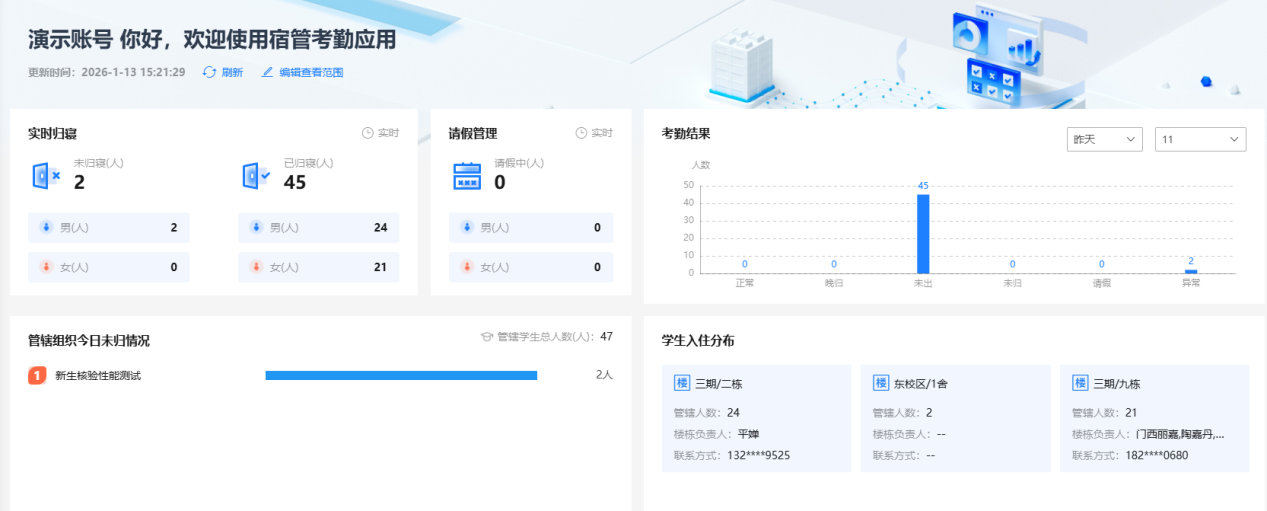Image resolution: width=1267 pixels, height=511 pixels.
Task: Click the welcome heading 演示账号 你好
Action: tap(211, 40)
